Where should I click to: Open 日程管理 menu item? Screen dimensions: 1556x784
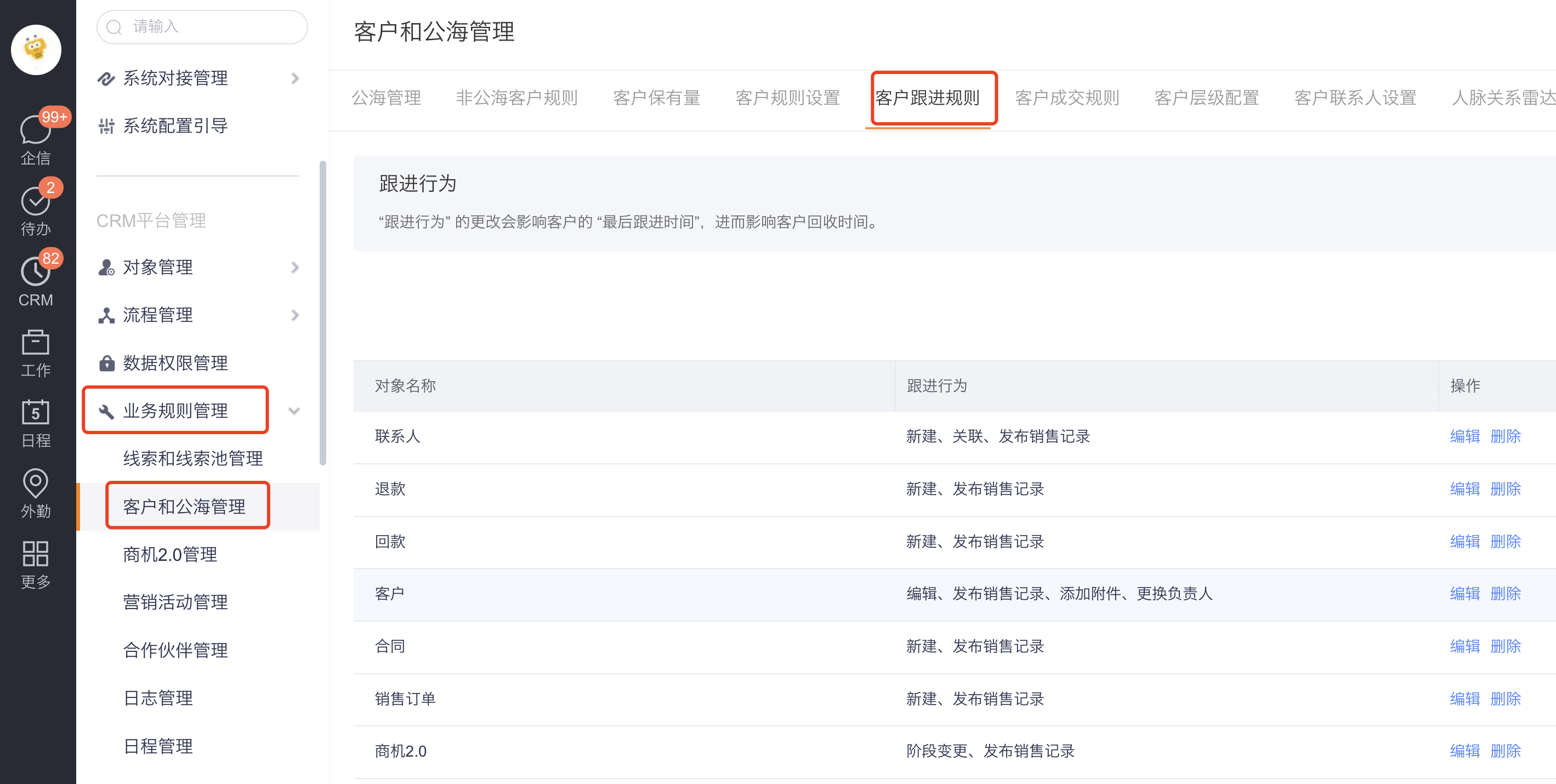158,747
